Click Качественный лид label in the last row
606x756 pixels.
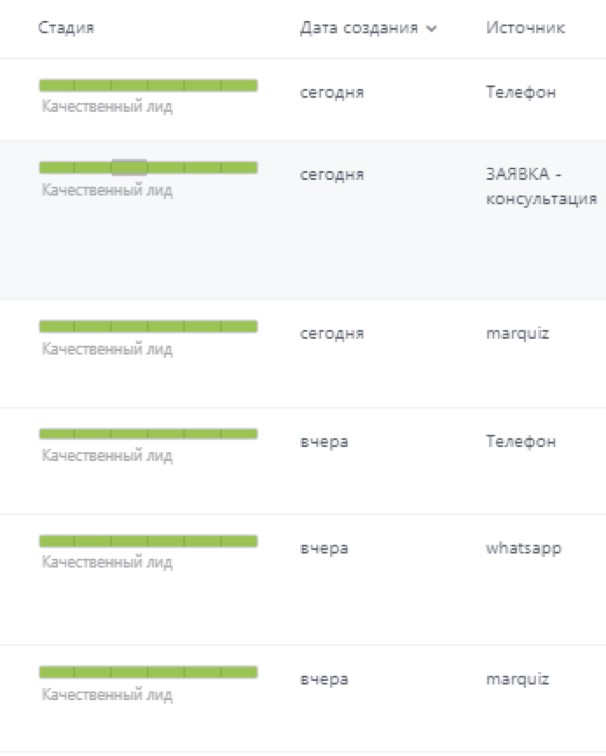(x=107, y=694)
